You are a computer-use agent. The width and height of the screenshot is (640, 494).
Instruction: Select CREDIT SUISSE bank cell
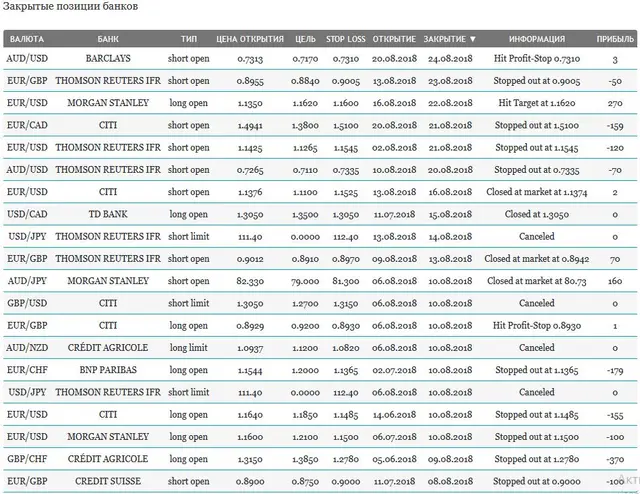pyautogui.click(x=108, y=481)
